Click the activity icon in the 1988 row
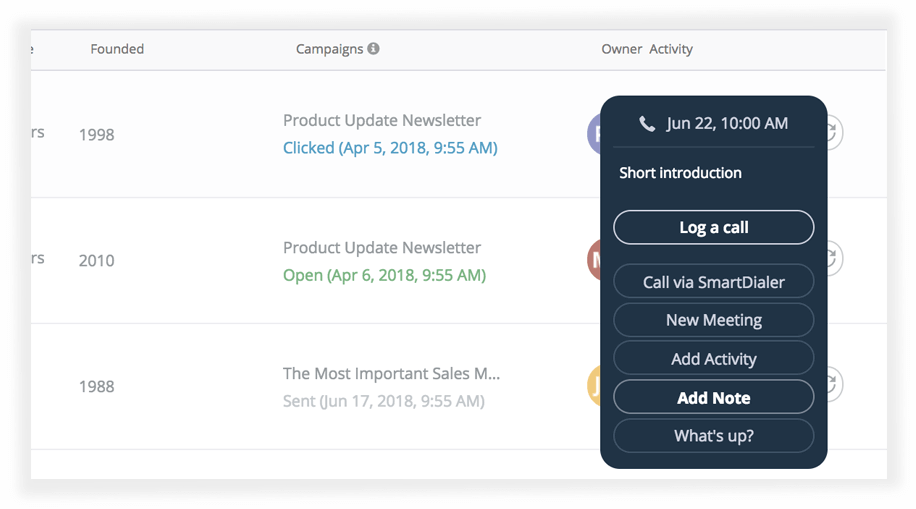The height and width of the screenshot is (509, 916). pos(834,384)
